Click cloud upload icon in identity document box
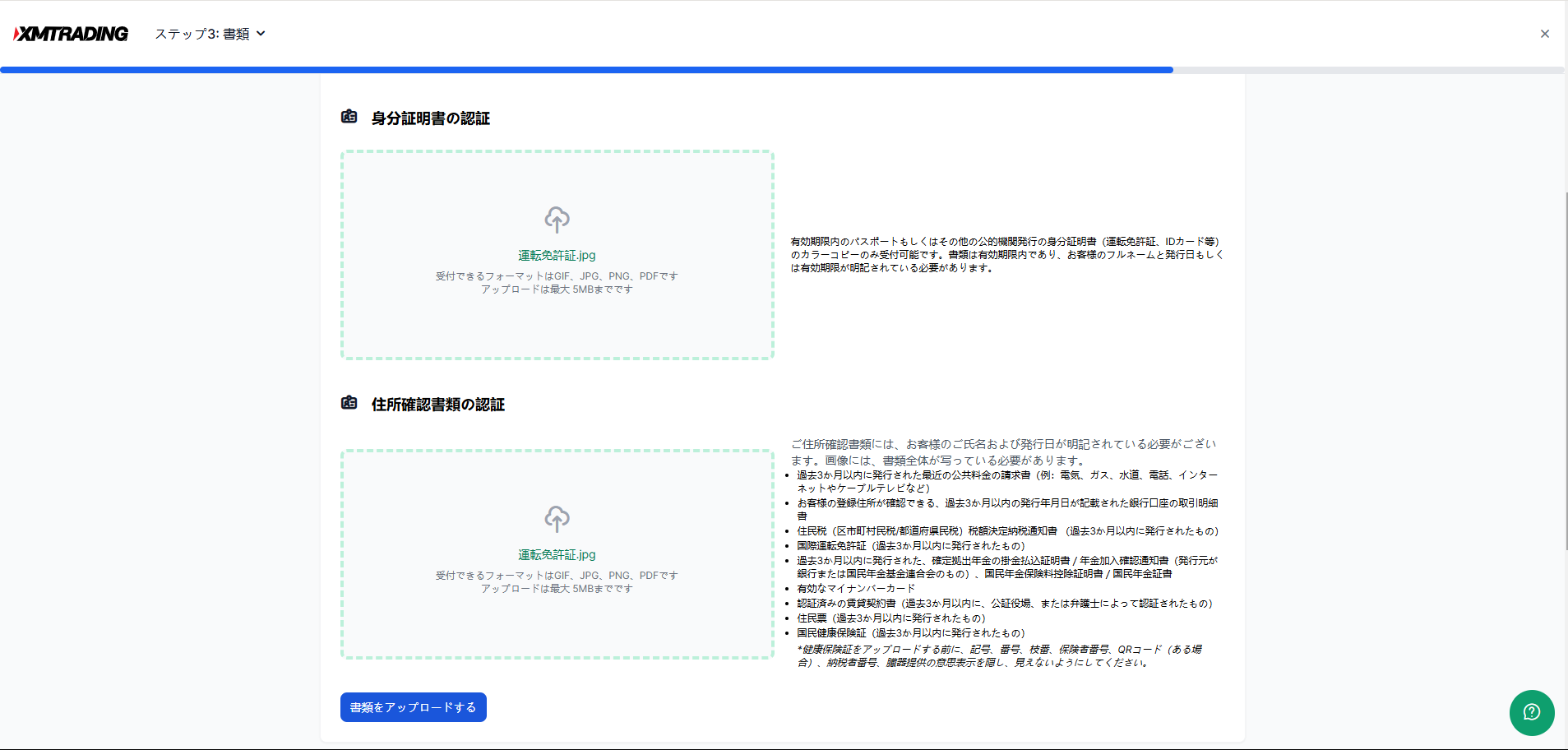 click(557, 220)
